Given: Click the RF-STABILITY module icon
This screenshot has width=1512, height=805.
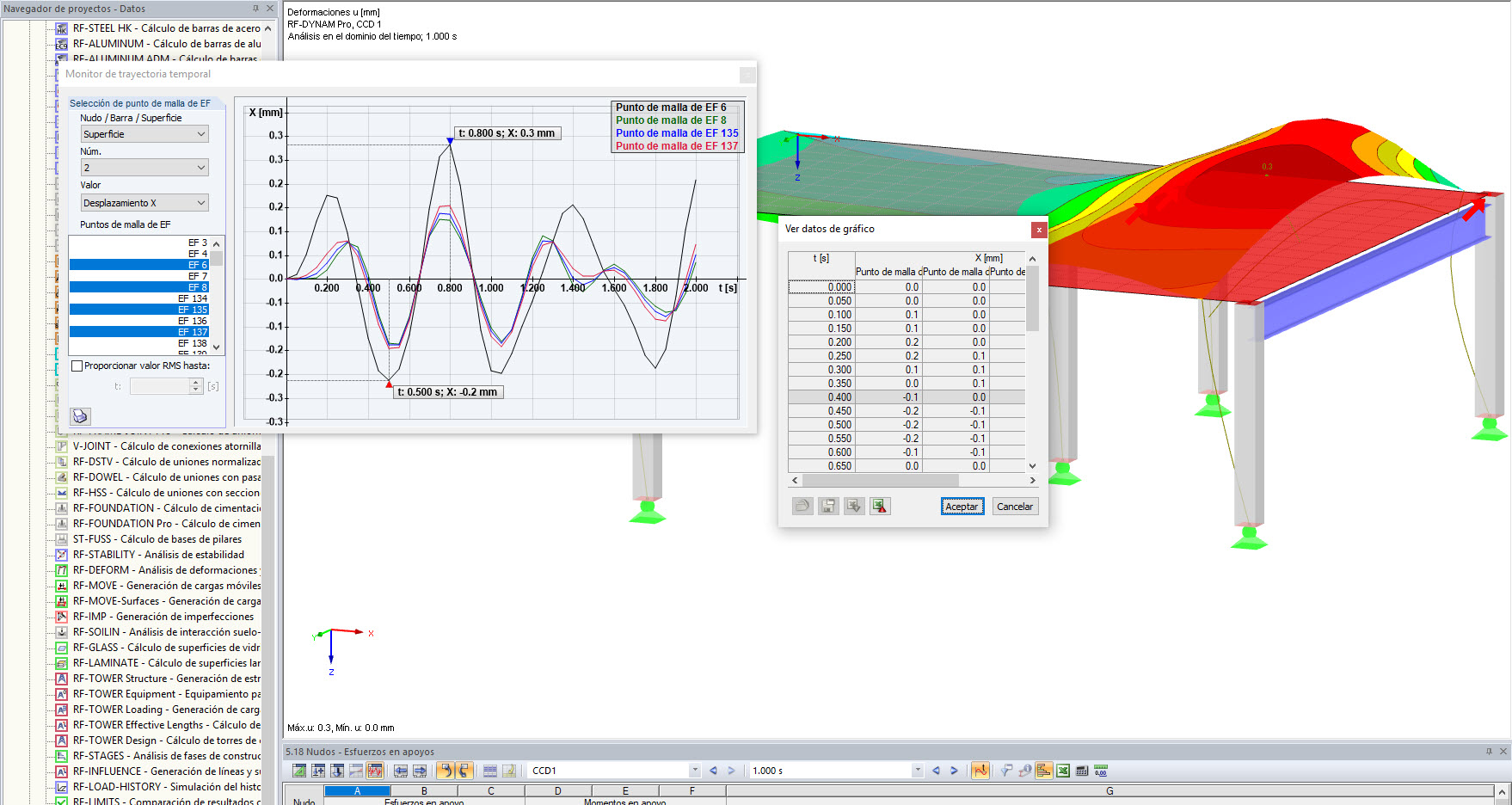Looking at the screenshot, I should click(x=61, y=555).
